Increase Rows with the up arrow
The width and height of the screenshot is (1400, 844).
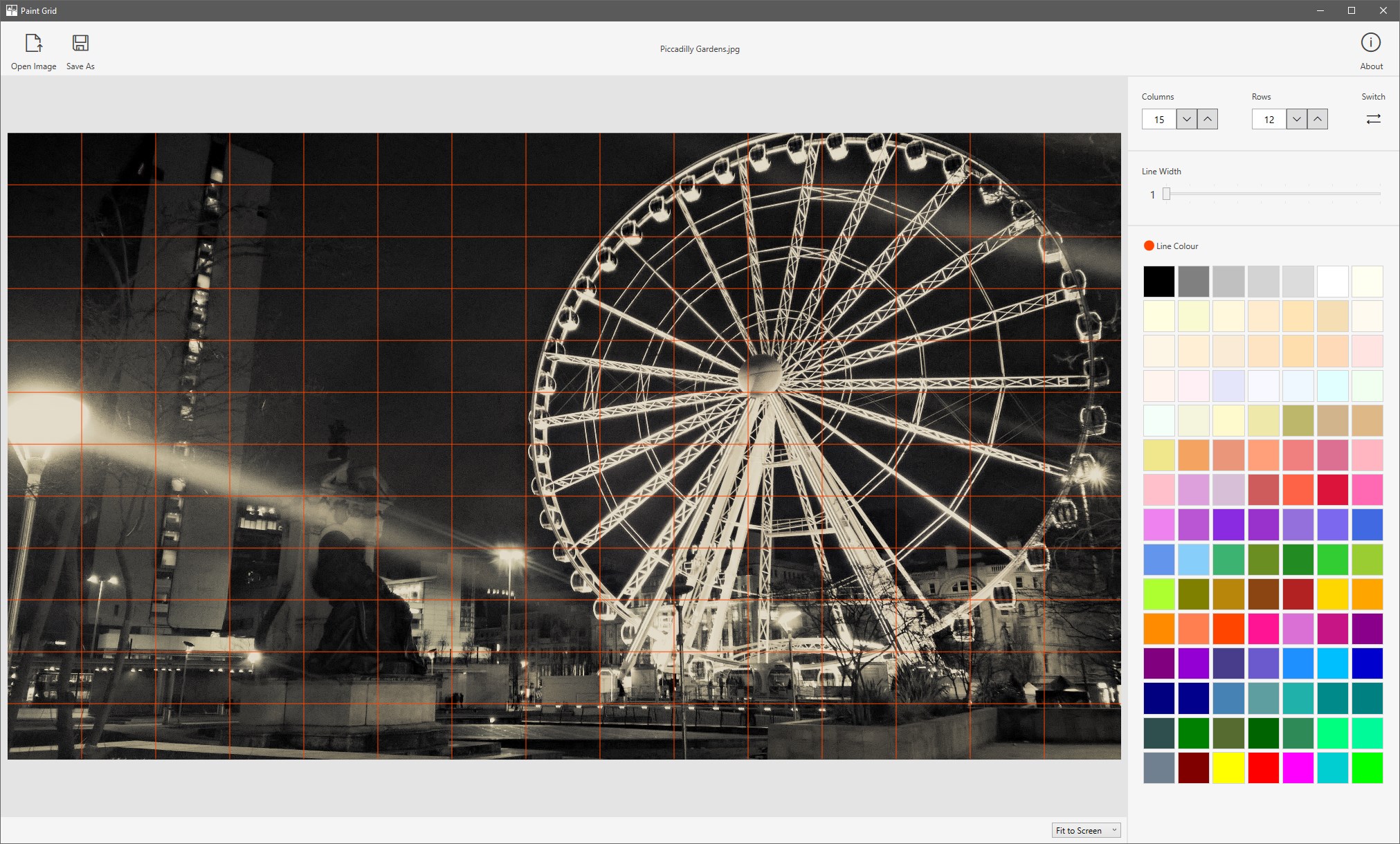coord(1317,119)
